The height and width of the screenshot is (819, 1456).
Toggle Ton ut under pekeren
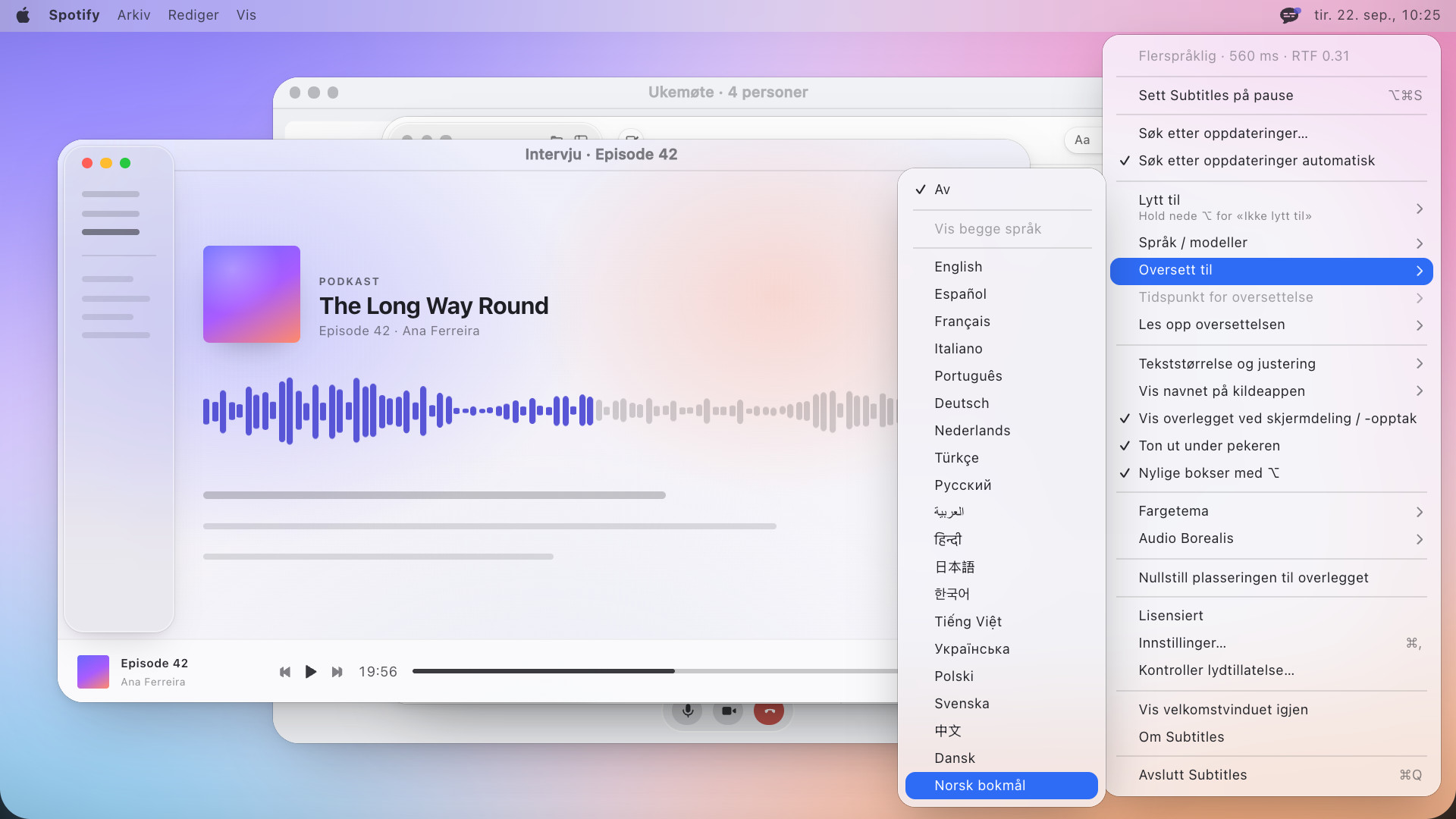tap(1271, 446)
